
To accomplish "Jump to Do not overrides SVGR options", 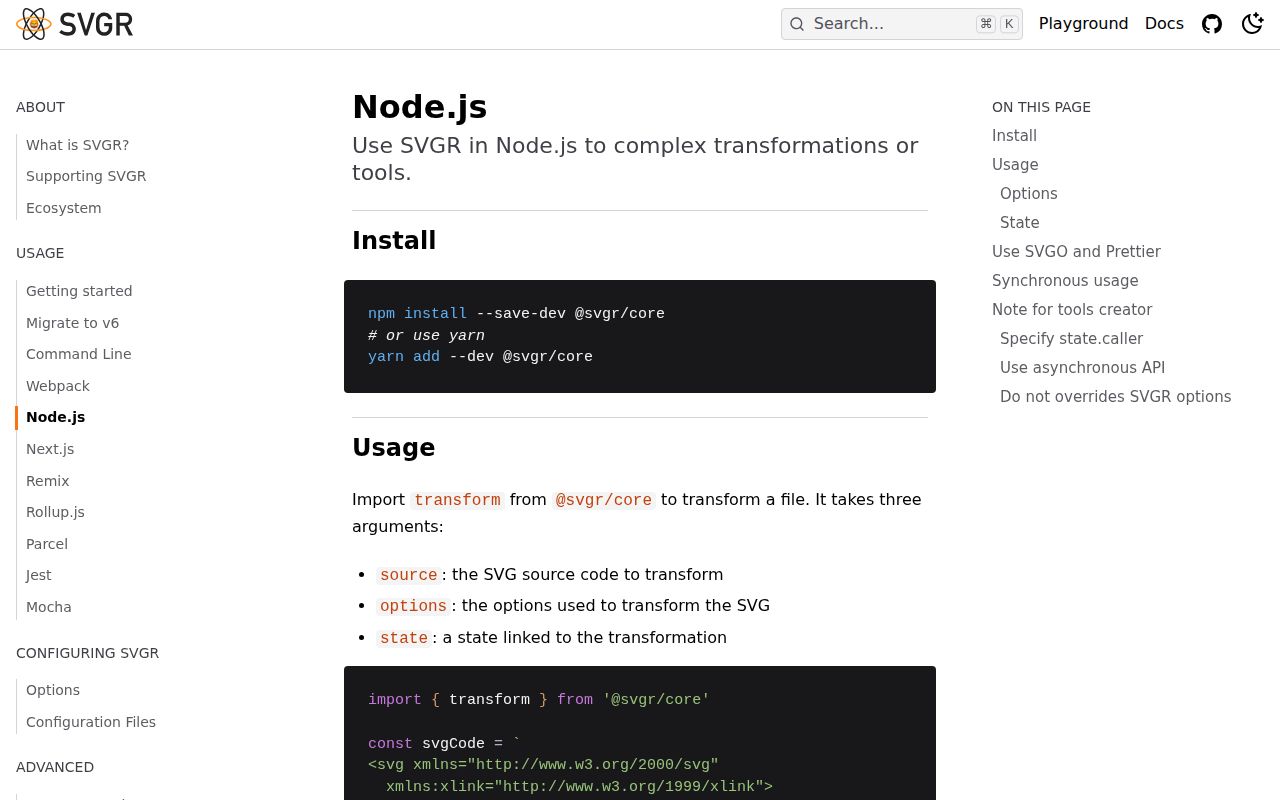I will tap(1115, 397).
